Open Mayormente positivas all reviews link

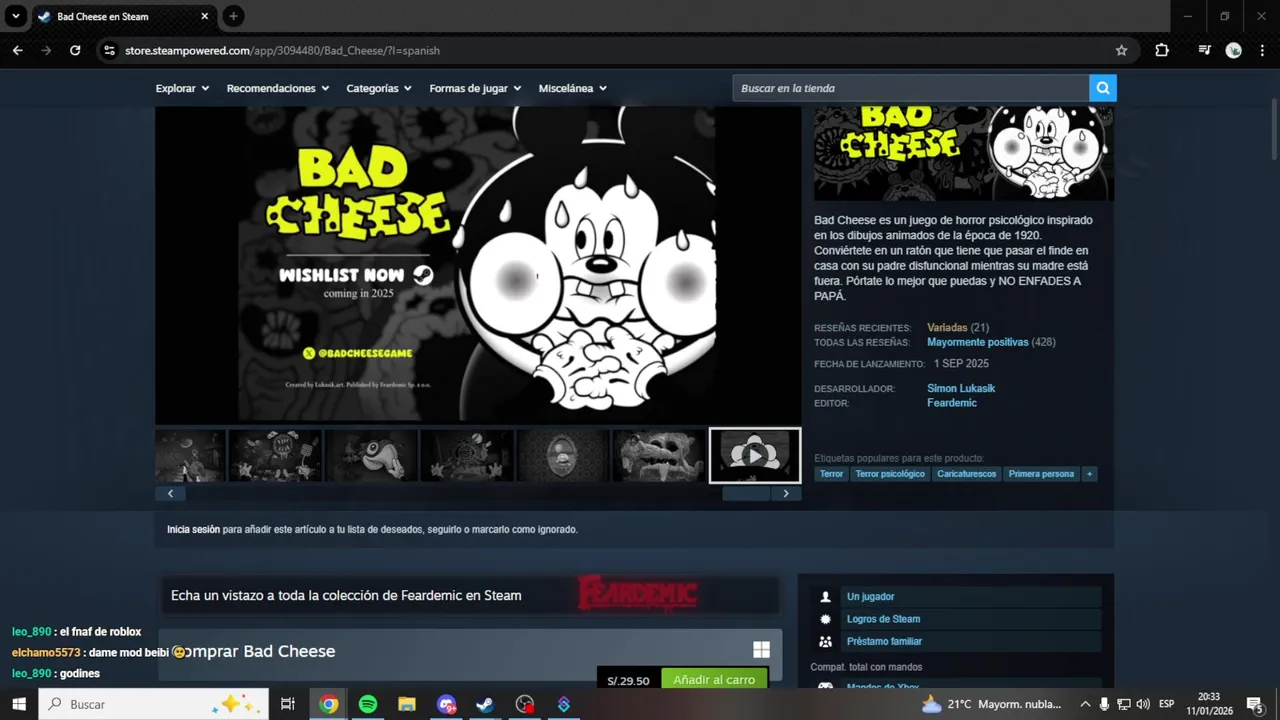point(977,342)
